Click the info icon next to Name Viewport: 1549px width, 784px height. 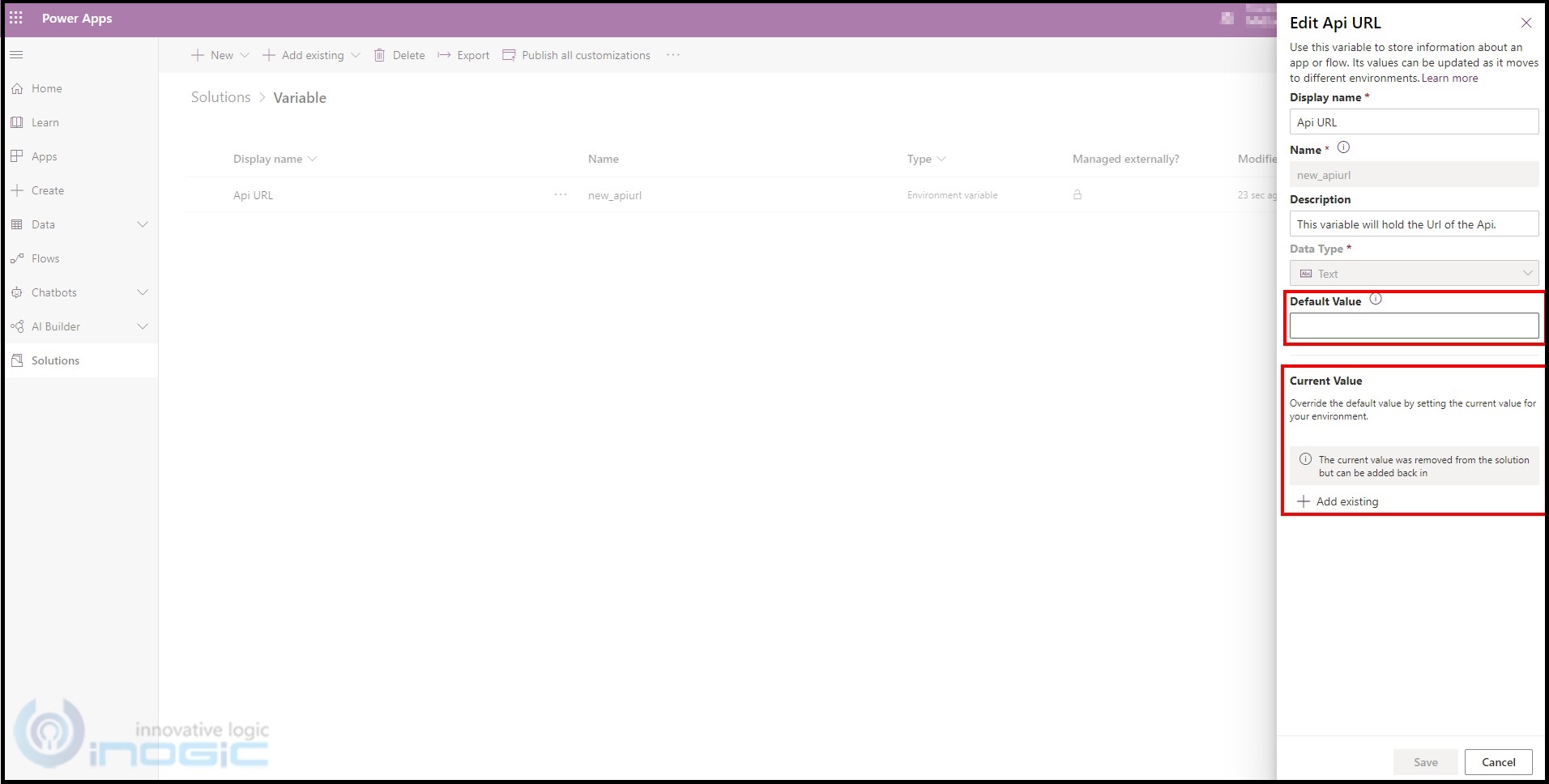tap(1343, 147)
